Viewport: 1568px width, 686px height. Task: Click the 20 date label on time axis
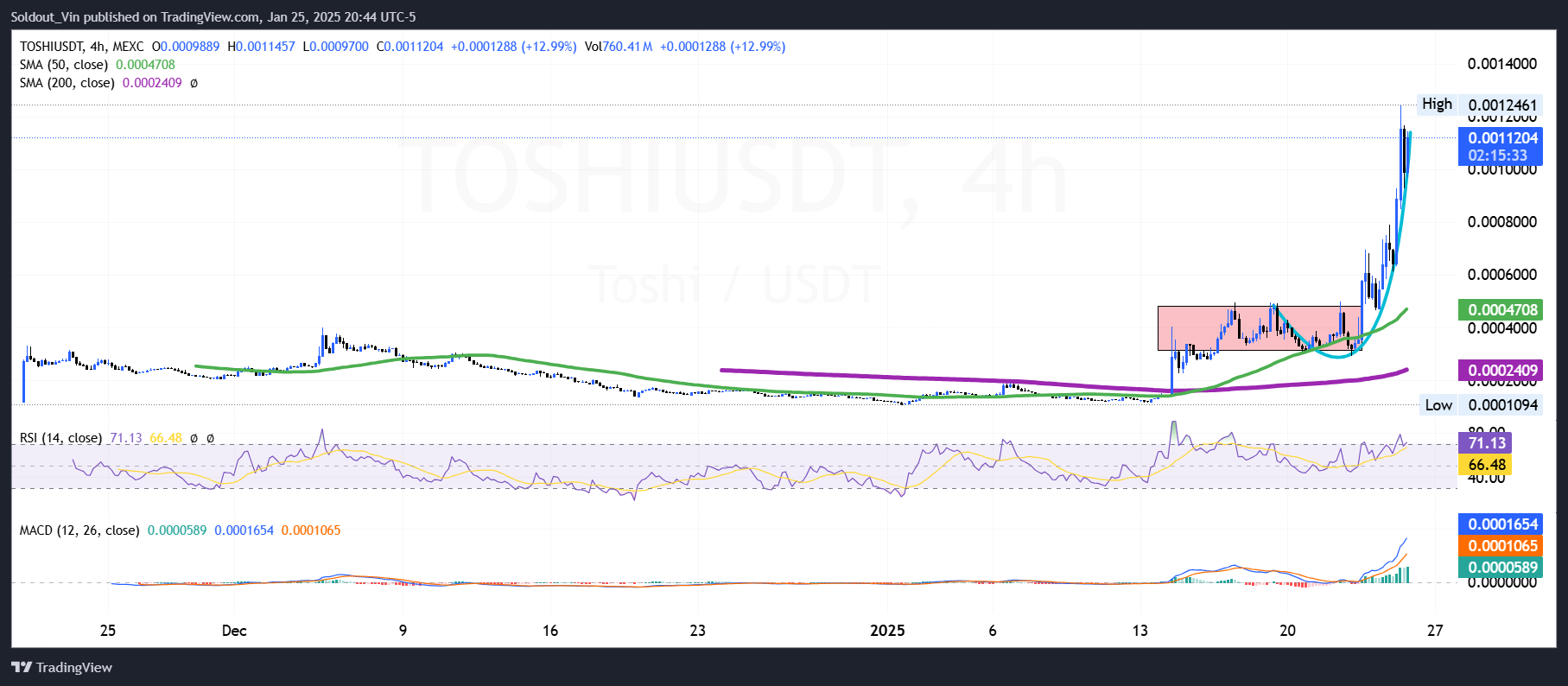click(x=1288, y=631)
